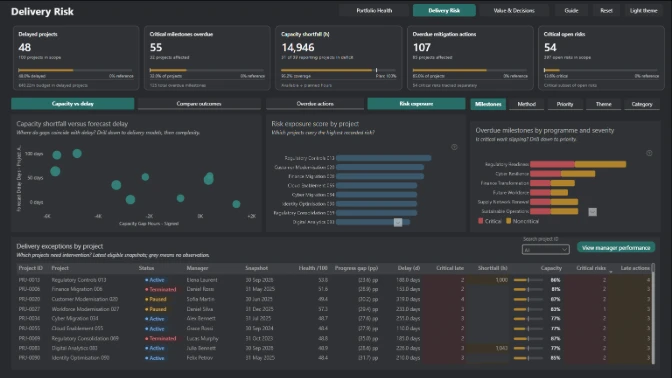Open the Search project ID dropdown

[546, 249]
